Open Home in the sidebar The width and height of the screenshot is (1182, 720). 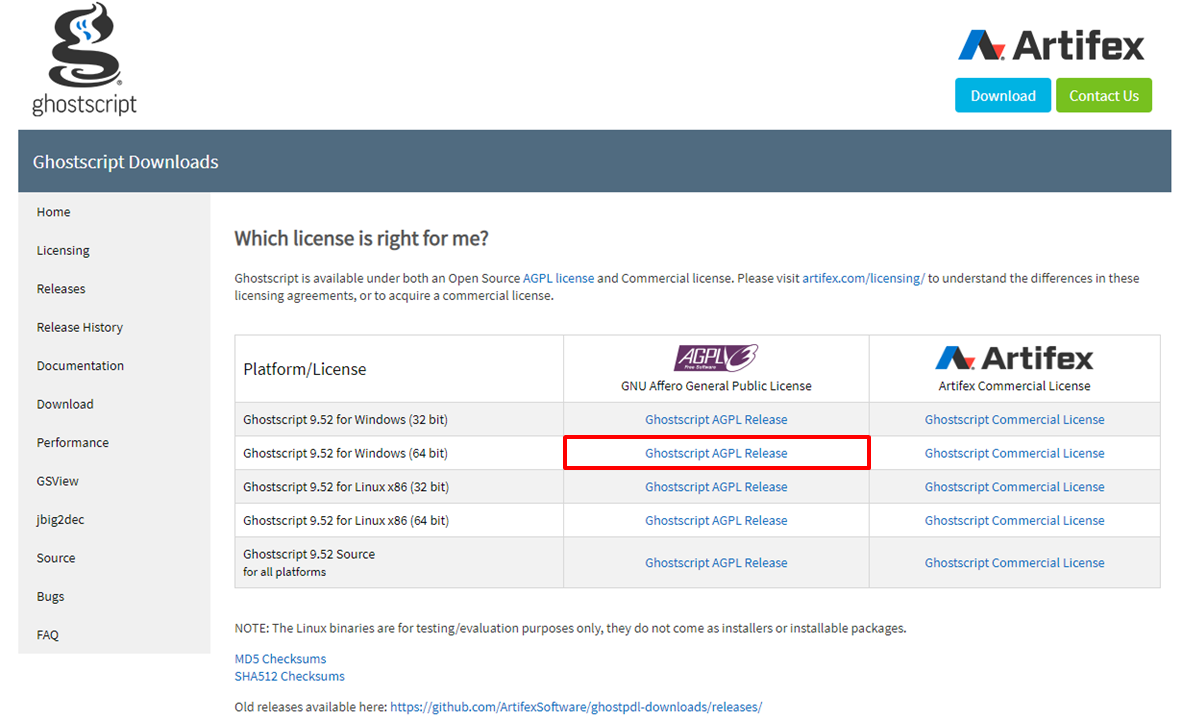point(54,212)
